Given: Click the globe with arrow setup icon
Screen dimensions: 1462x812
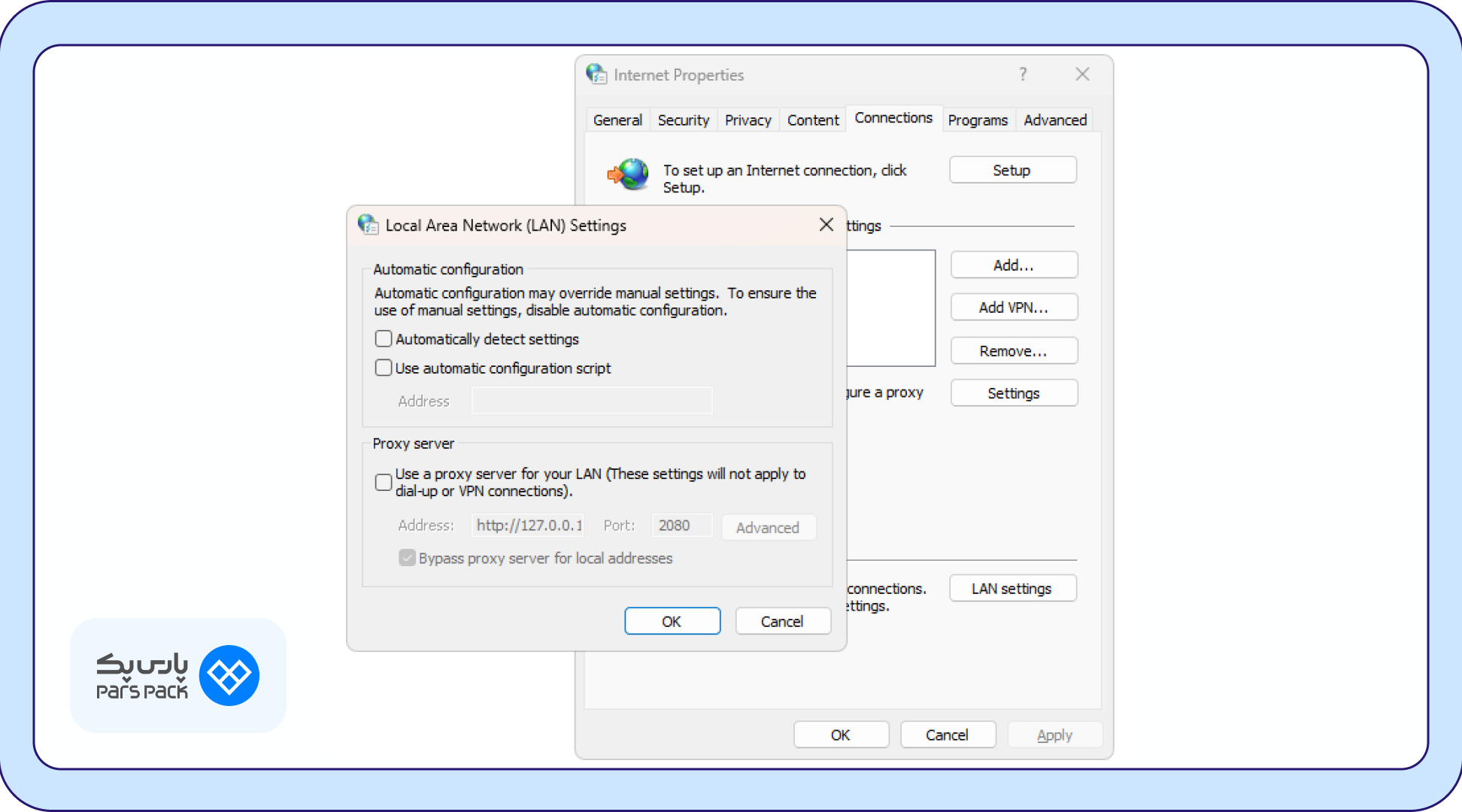Looking at the screenshot, I should coord(629,174).
